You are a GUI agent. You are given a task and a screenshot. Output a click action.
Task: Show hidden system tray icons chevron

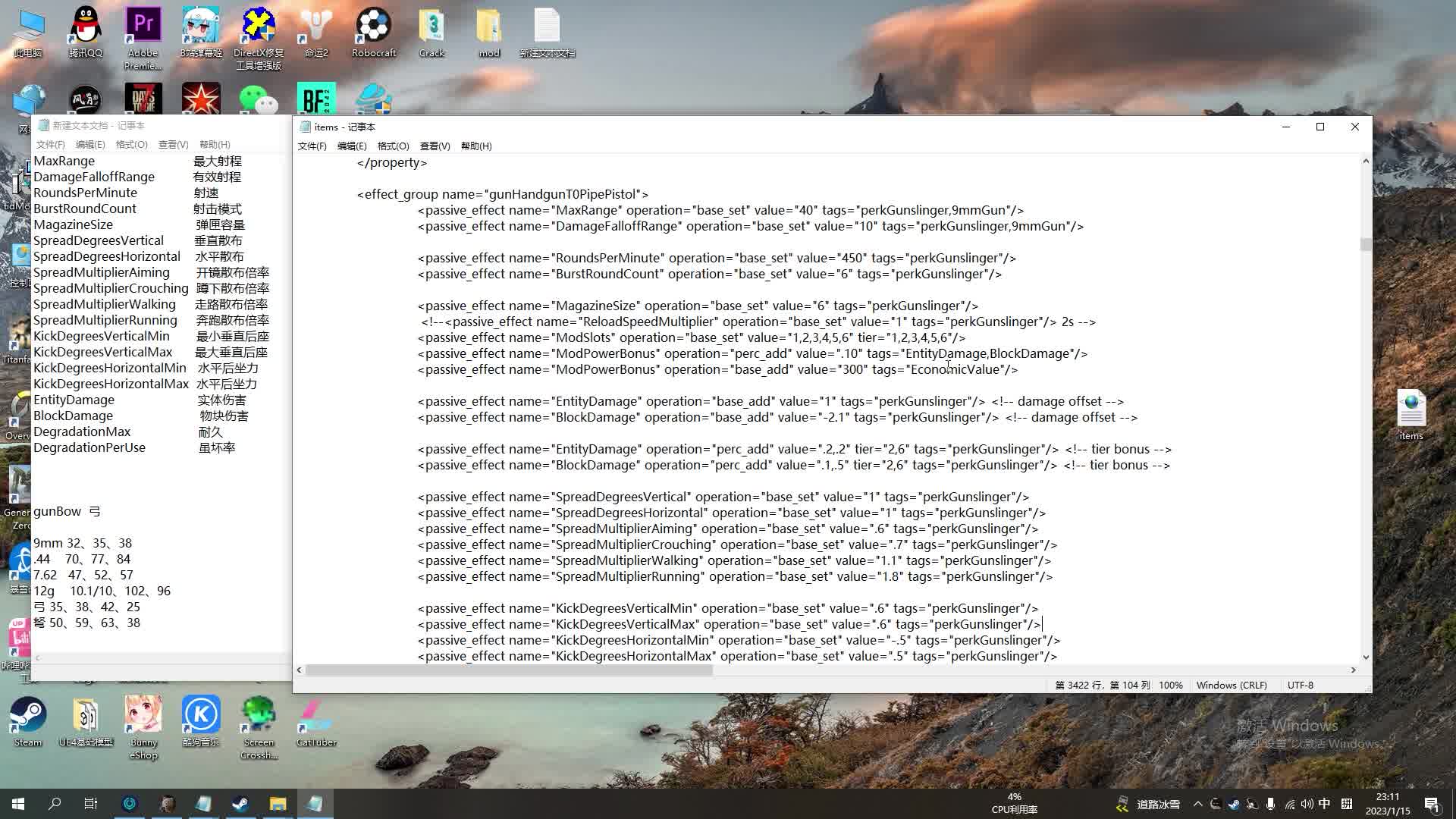pyautogui.click(x=1197, y=804)
